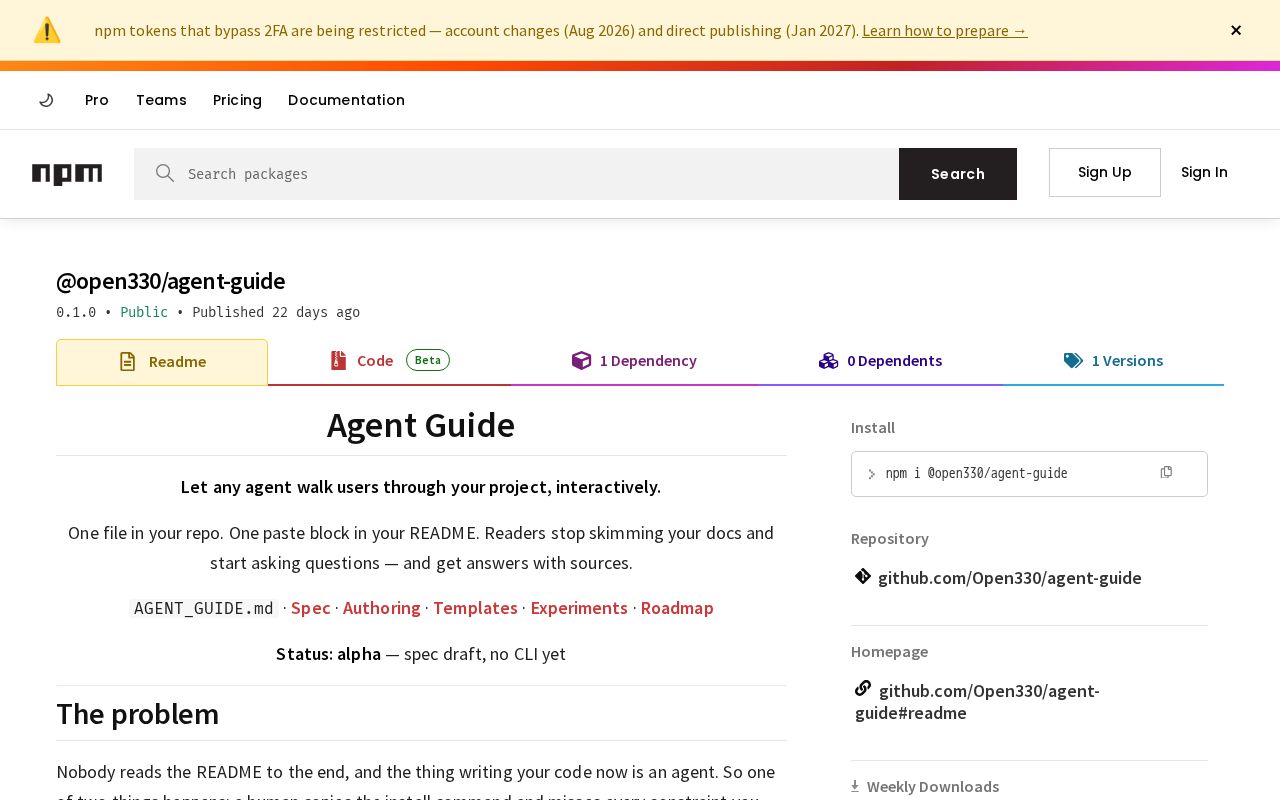Click the Beta badge on Code tab
Viewport: 1280px width, 800px height.
click(428, 360)
